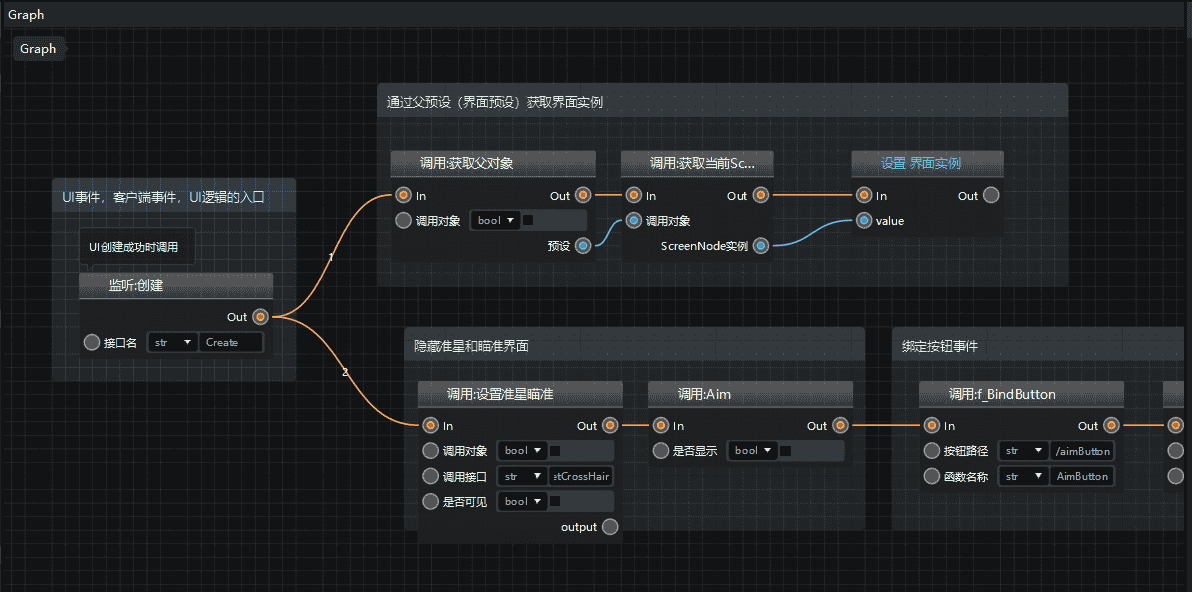Select the output pin on 调用:设置准星瞄准 node

(x=609, y=527)
